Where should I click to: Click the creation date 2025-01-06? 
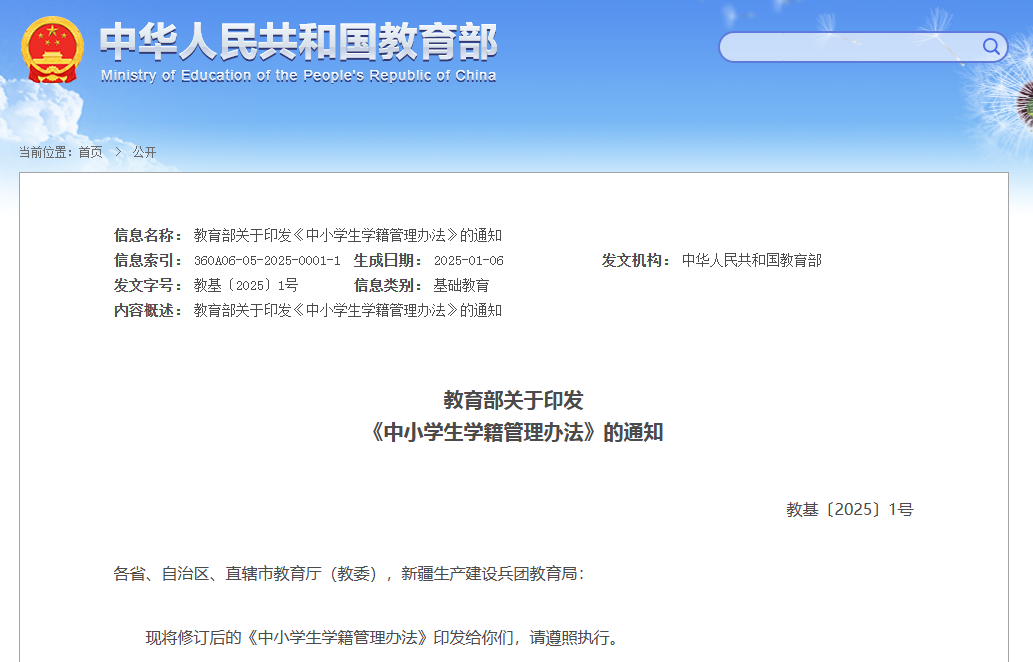point(468,261)
